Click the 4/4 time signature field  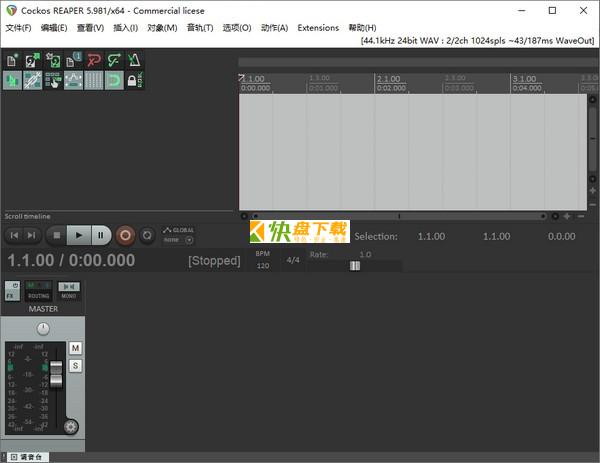coord(293,260)
